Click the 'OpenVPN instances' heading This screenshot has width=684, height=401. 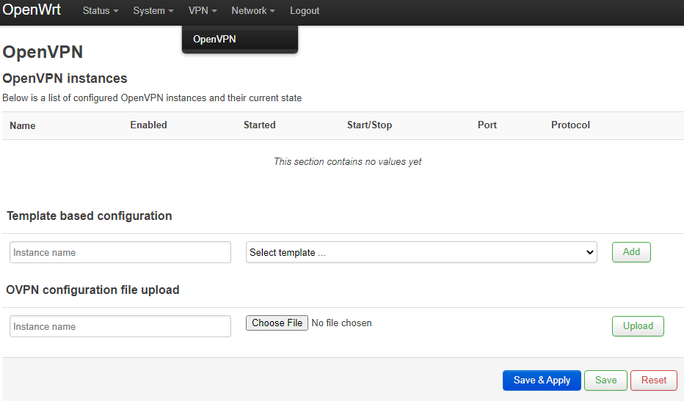65,79
